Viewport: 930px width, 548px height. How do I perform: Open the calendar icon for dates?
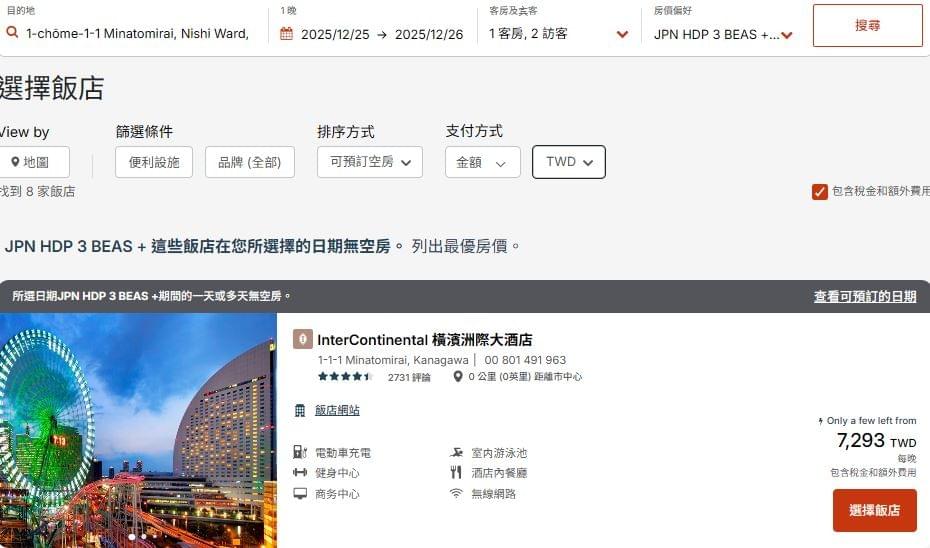286,34
